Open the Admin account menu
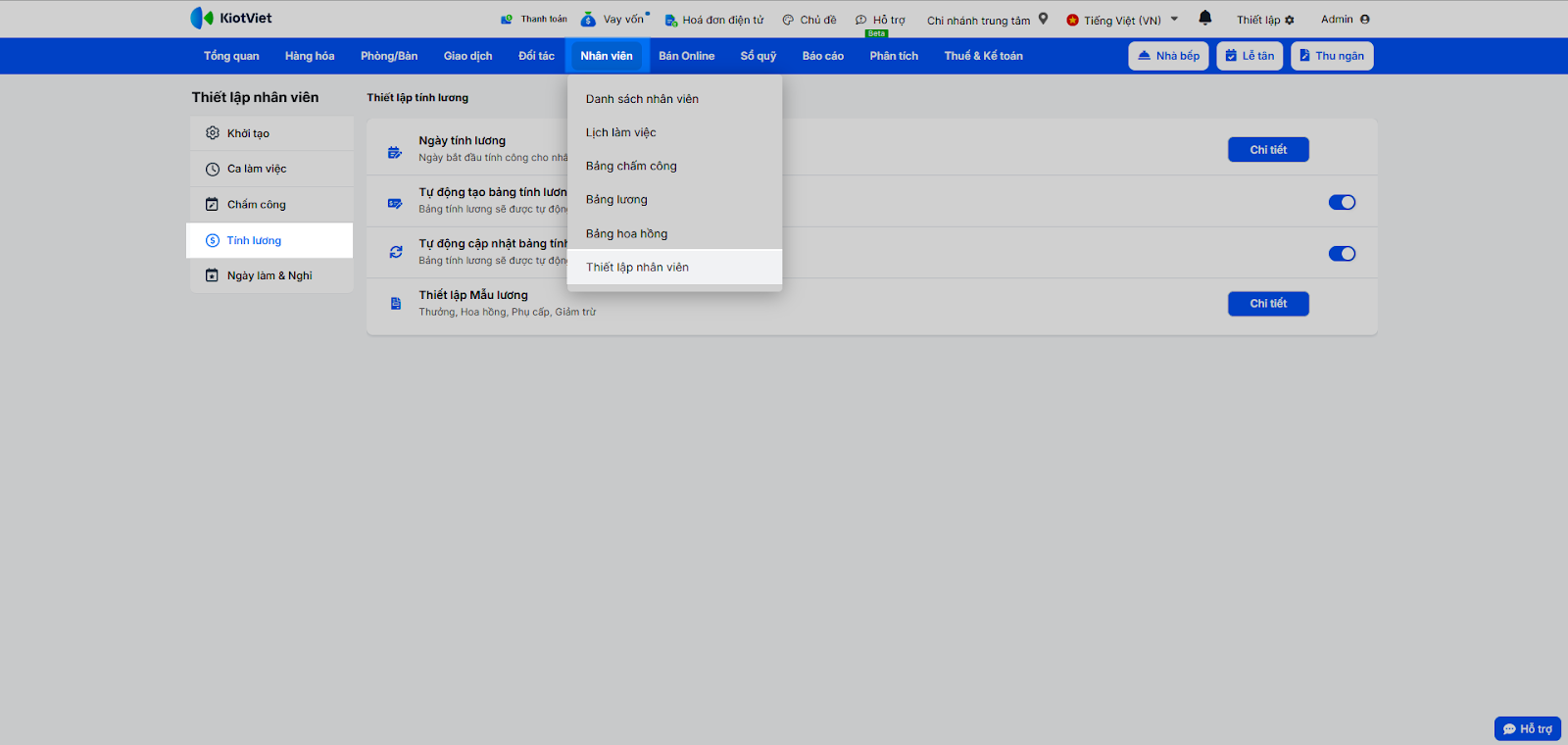Screen dimensions: 1568x745 [1345, 19]
